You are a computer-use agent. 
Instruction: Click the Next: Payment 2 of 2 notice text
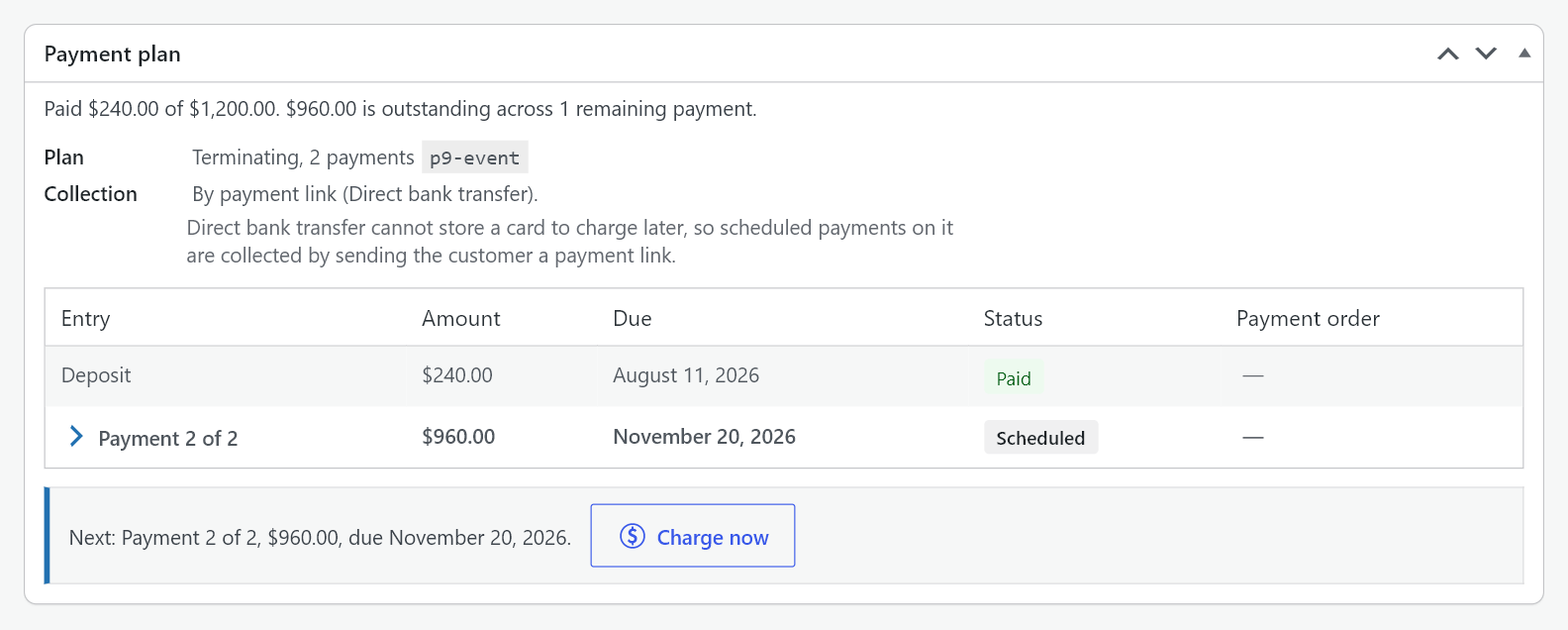click(x=320, y=537)
